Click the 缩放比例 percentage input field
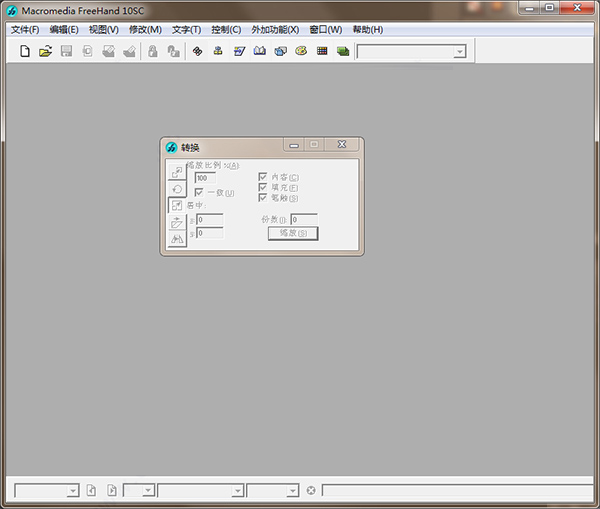Viewport: 600px width, 509px height. coord(205,178)
